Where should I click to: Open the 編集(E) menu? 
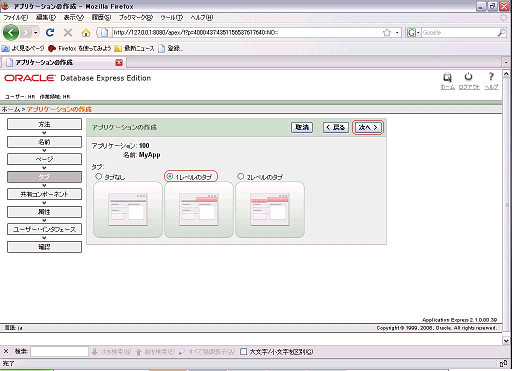(x=46, y=17)
